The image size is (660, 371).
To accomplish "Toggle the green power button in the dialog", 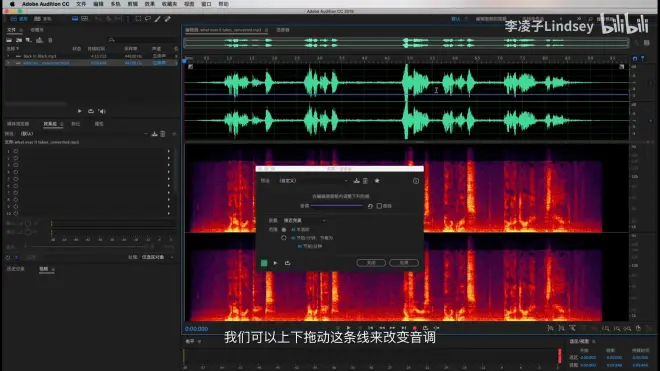I will click(264, 263).
